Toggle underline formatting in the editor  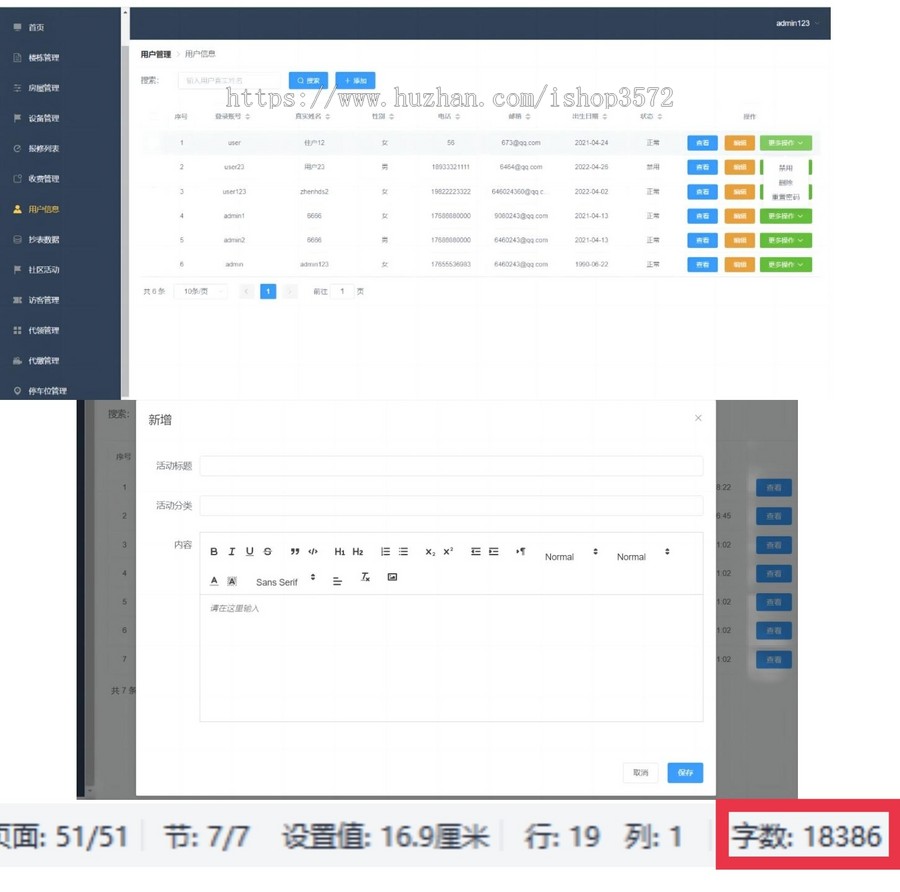point(250,552)
